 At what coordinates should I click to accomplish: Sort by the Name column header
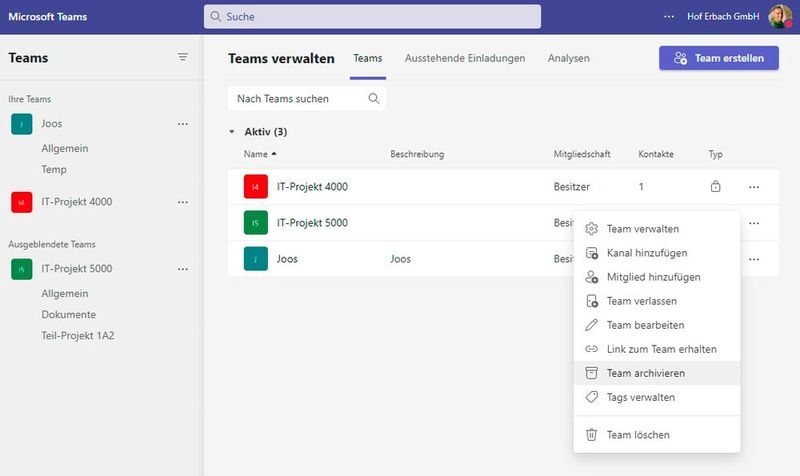point(260,154)
